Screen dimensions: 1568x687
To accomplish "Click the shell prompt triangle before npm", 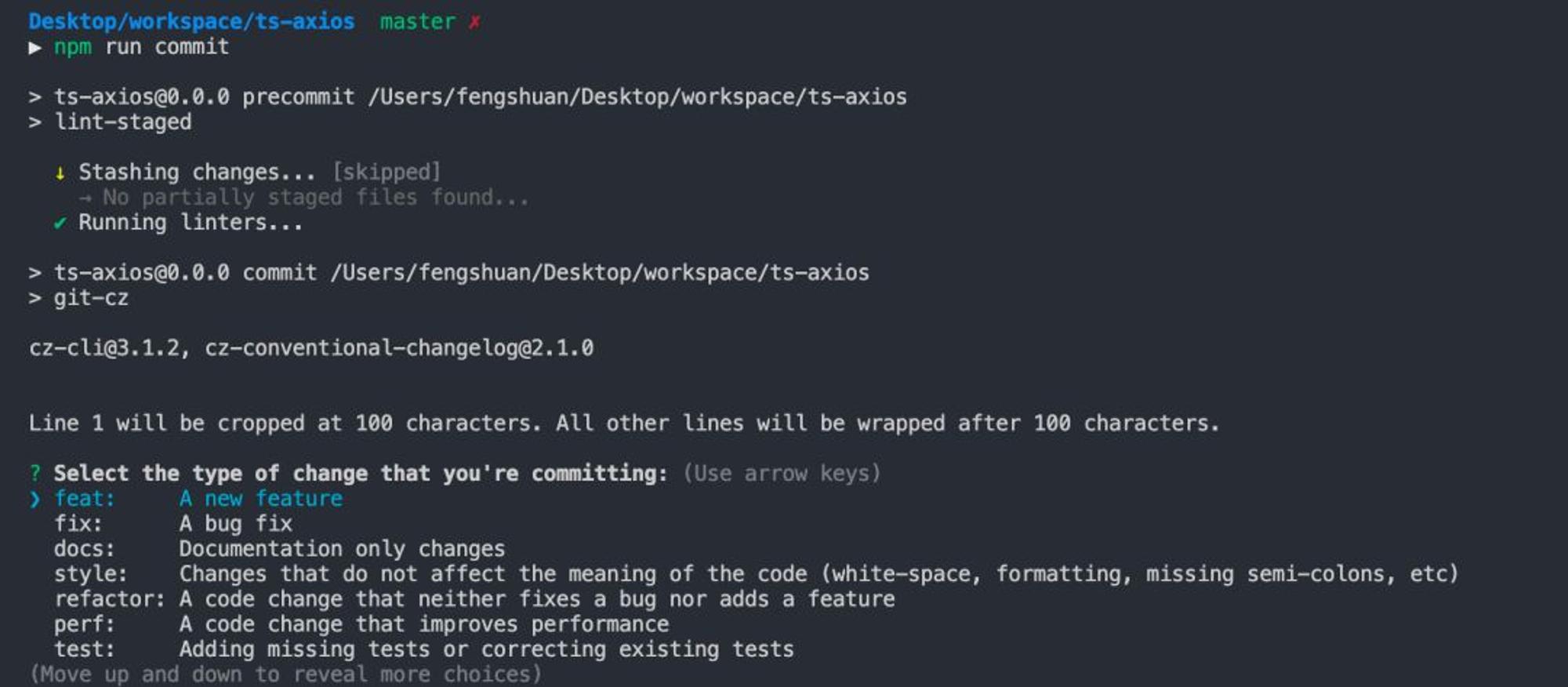I will pos(34,48).
